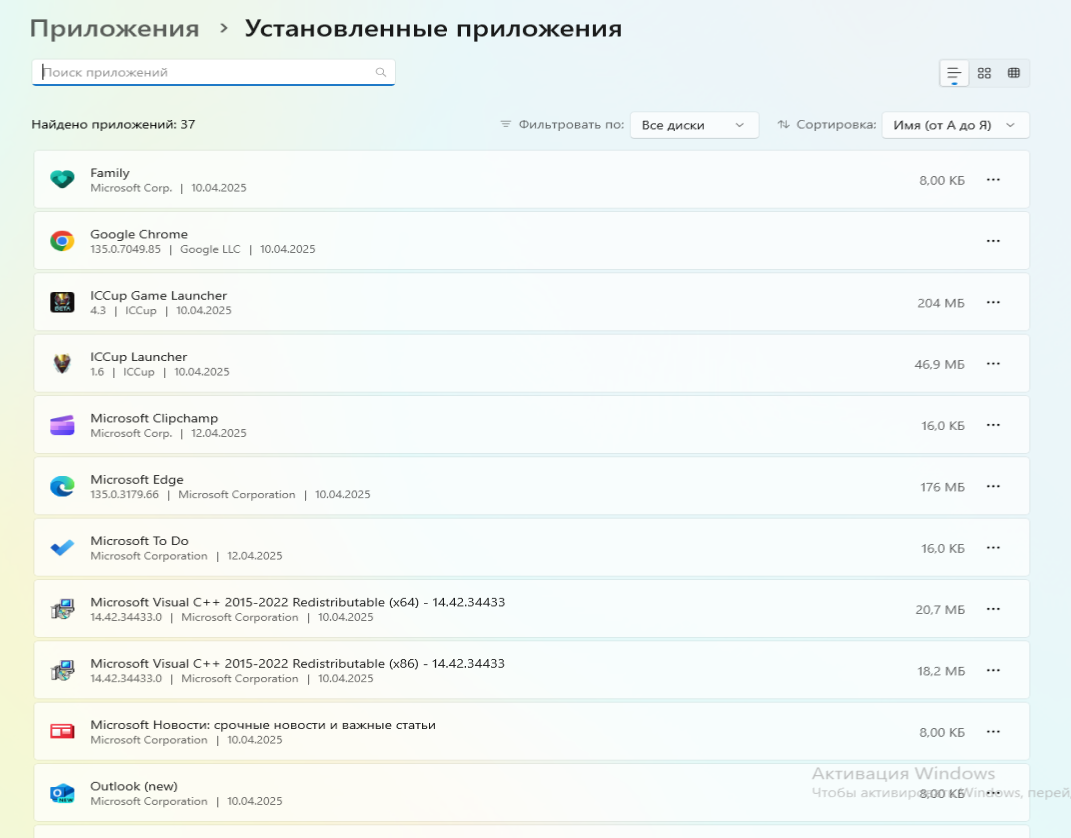Open more options for Visual C++ (x86)
This screenshot has width=1071, height=838.
point(993,671)
